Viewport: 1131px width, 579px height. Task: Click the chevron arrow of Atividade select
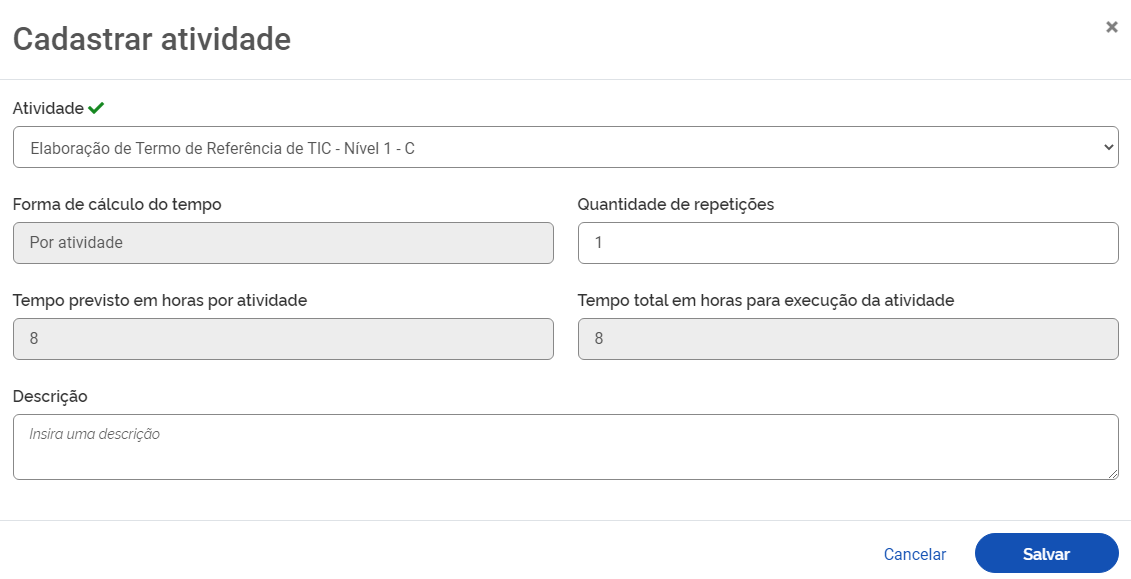[1108, 147]
